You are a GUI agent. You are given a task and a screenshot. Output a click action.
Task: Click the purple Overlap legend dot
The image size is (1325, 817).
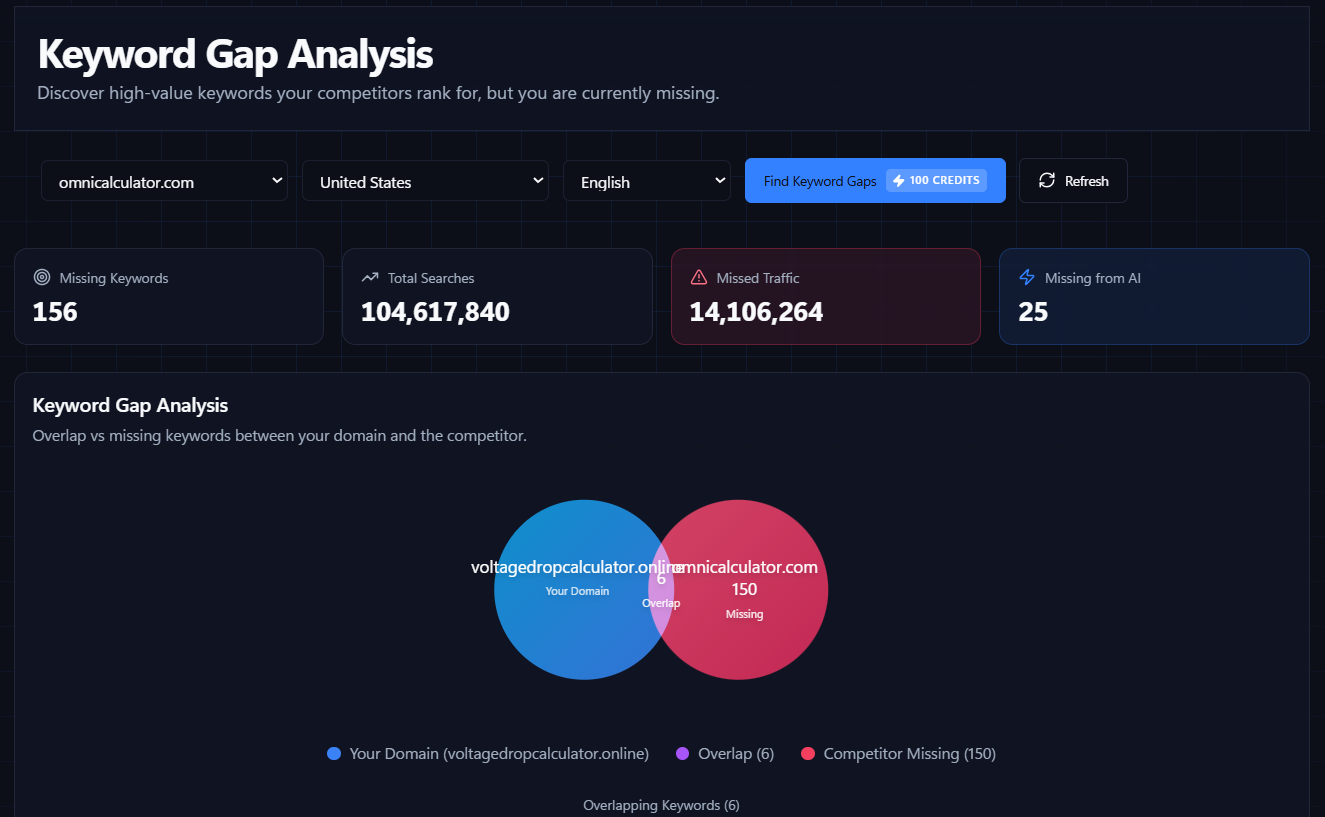[x=683, y=754]
